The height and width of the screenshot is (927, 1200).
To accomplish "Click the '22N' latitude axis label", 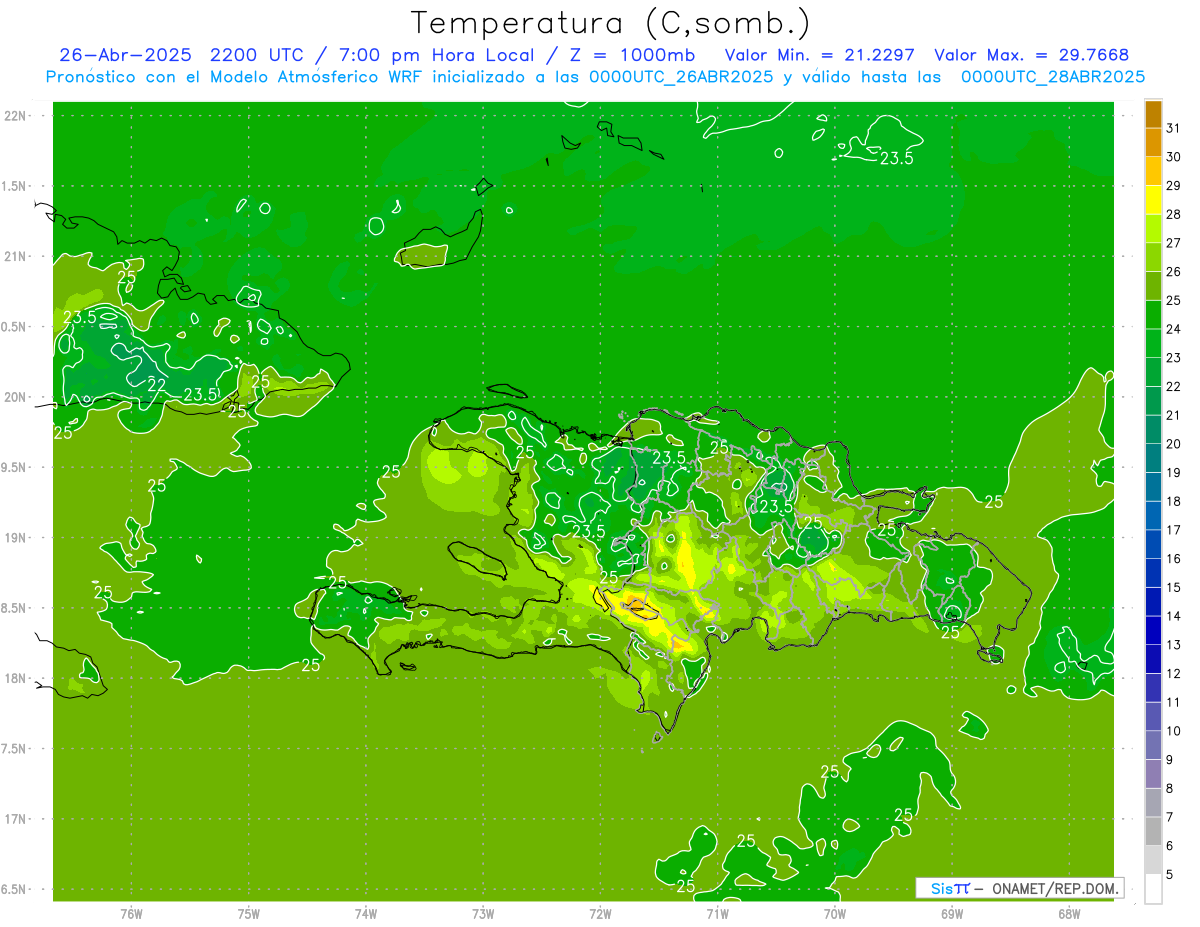I will pos(16,116).
